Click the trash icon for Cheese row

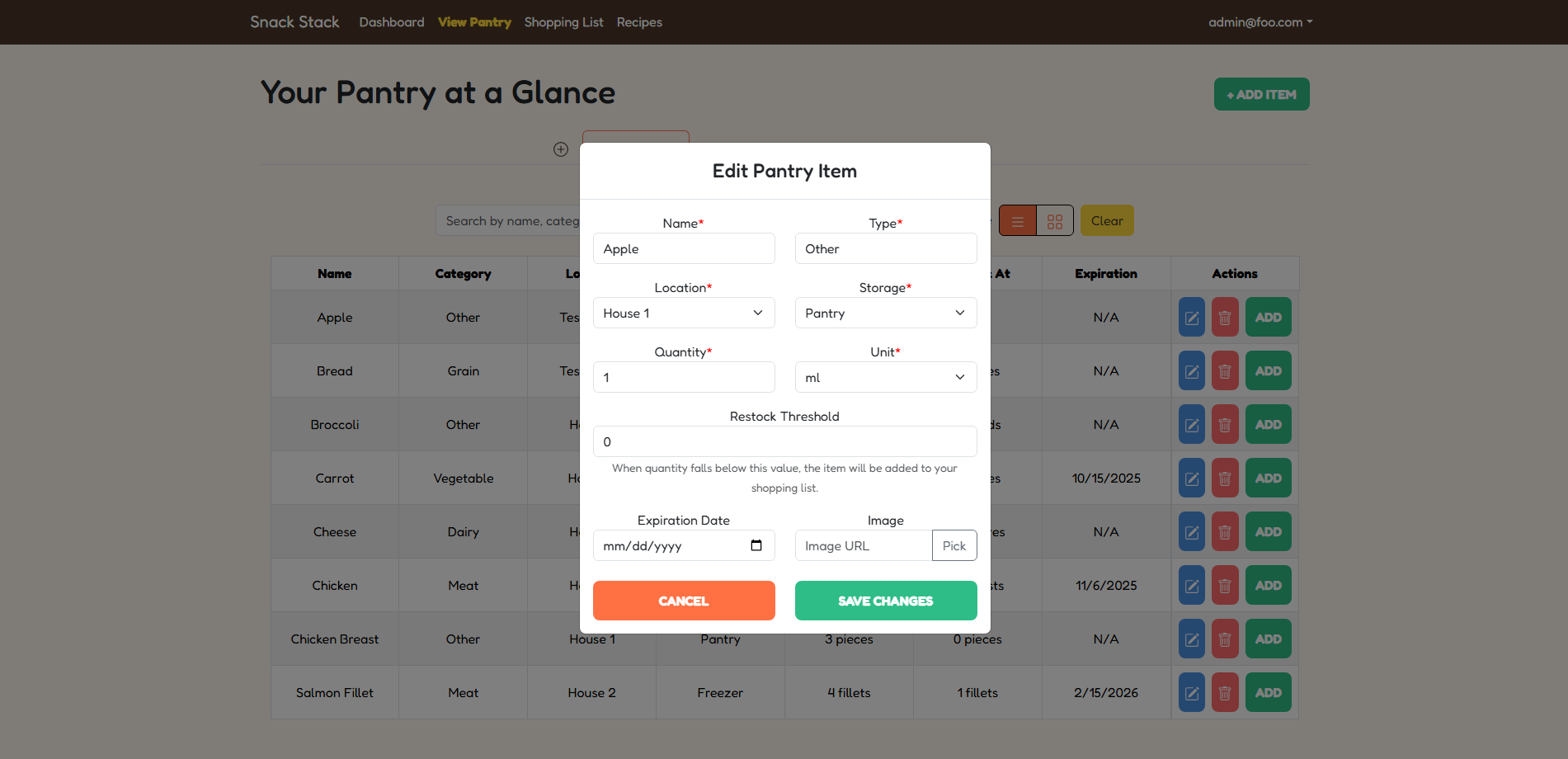pos(1225,532)
